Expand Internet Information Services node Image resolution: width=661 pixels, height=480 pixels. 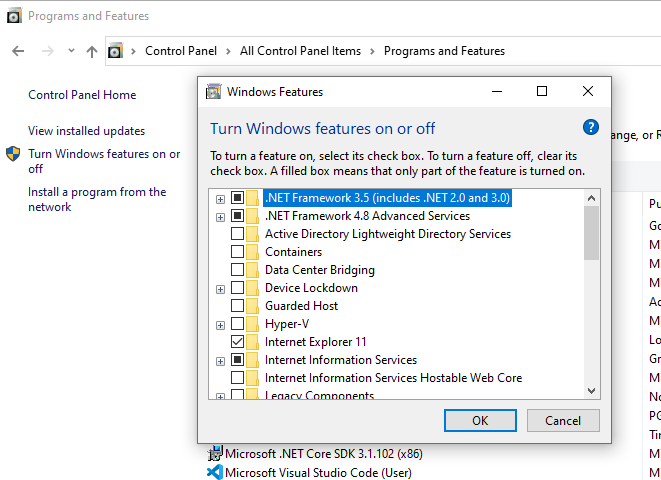point(220,361)
